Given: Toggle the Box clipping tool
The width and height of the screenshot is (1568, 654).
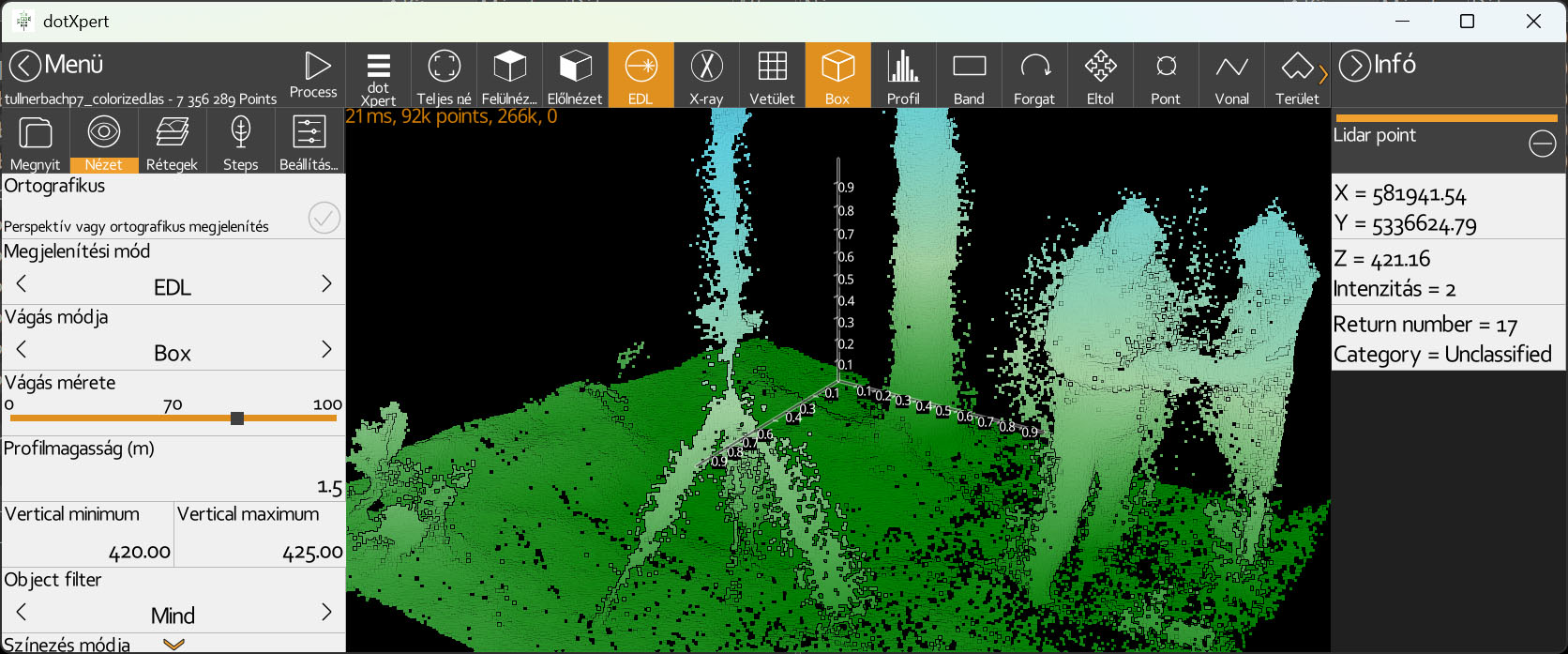Looking at the screenshot, I should click(837, 75).
